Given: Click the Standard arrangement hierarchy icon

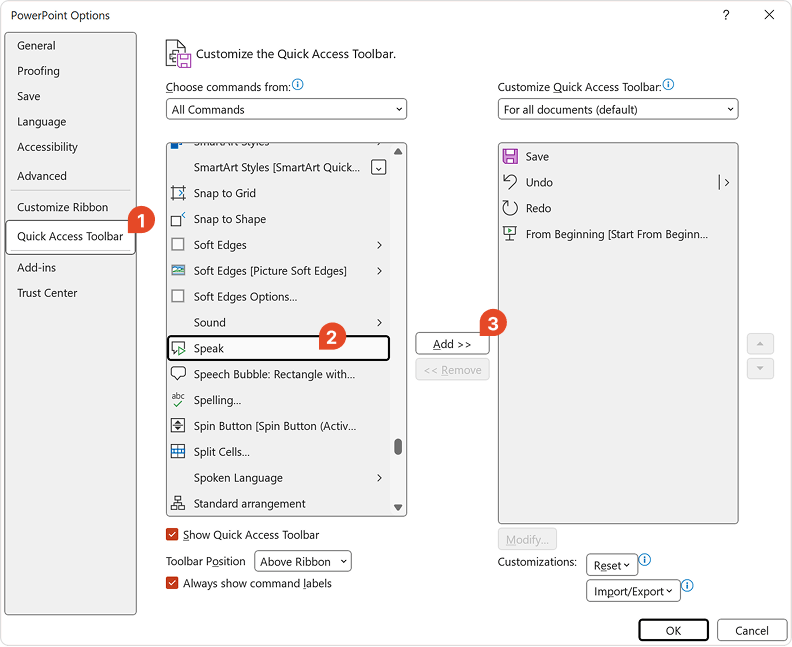Looking at the screenshot, I should pos(178,503).
